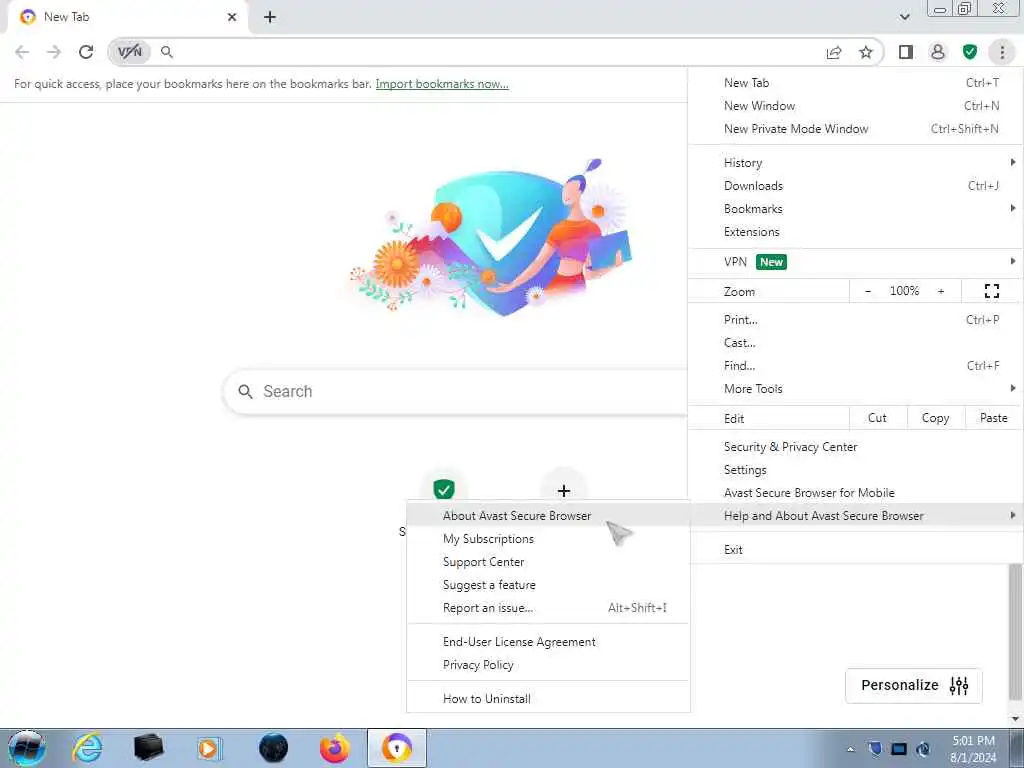Image resolution: width=1024 pixels, height=768 pixels.
Task: Click Copy in Edit row
Action: 935,418
